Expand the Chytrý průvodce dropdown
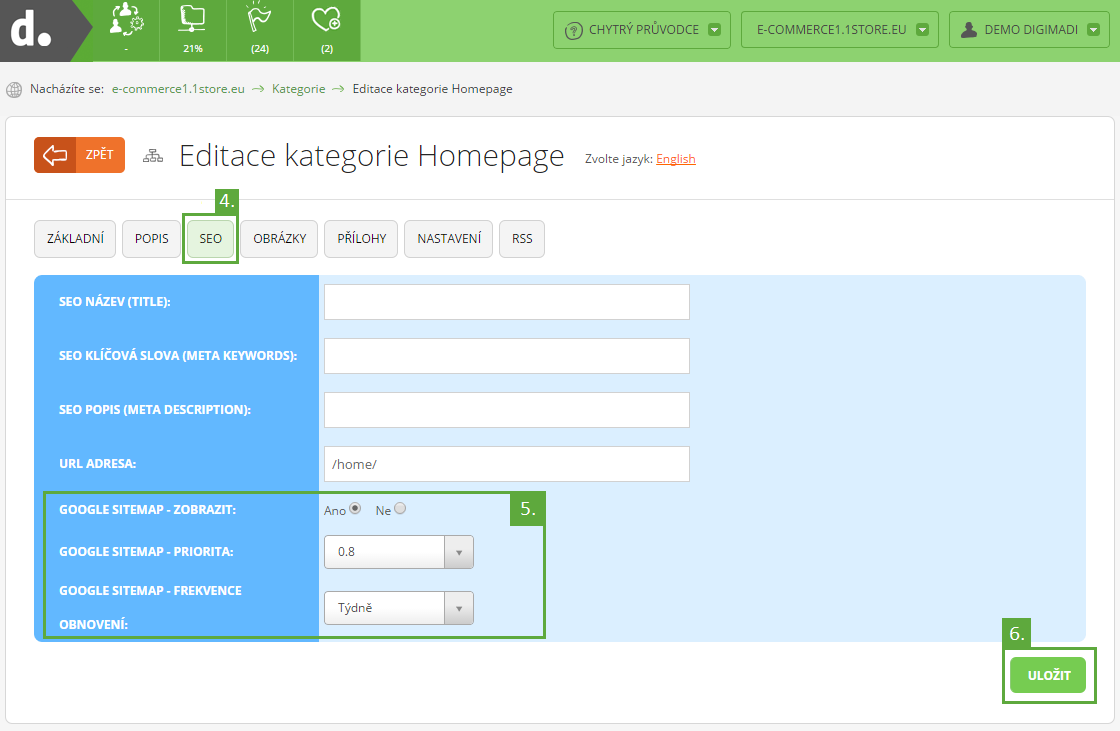This screenshot has height=731, width=1120. click(714, 30)
